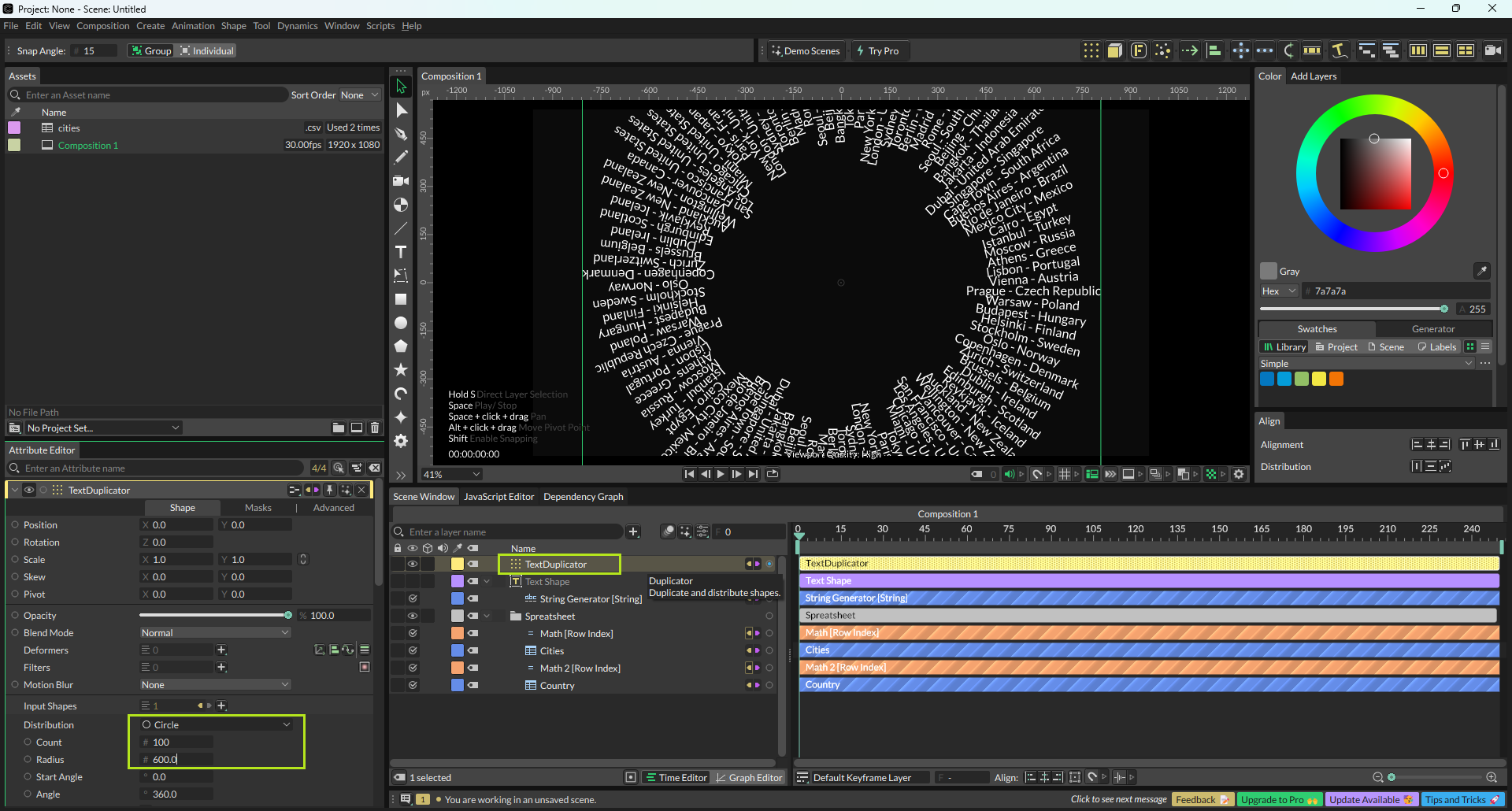Select the Star shape tool
Viewport: 1512px width, 811px height.
point(401,369)
